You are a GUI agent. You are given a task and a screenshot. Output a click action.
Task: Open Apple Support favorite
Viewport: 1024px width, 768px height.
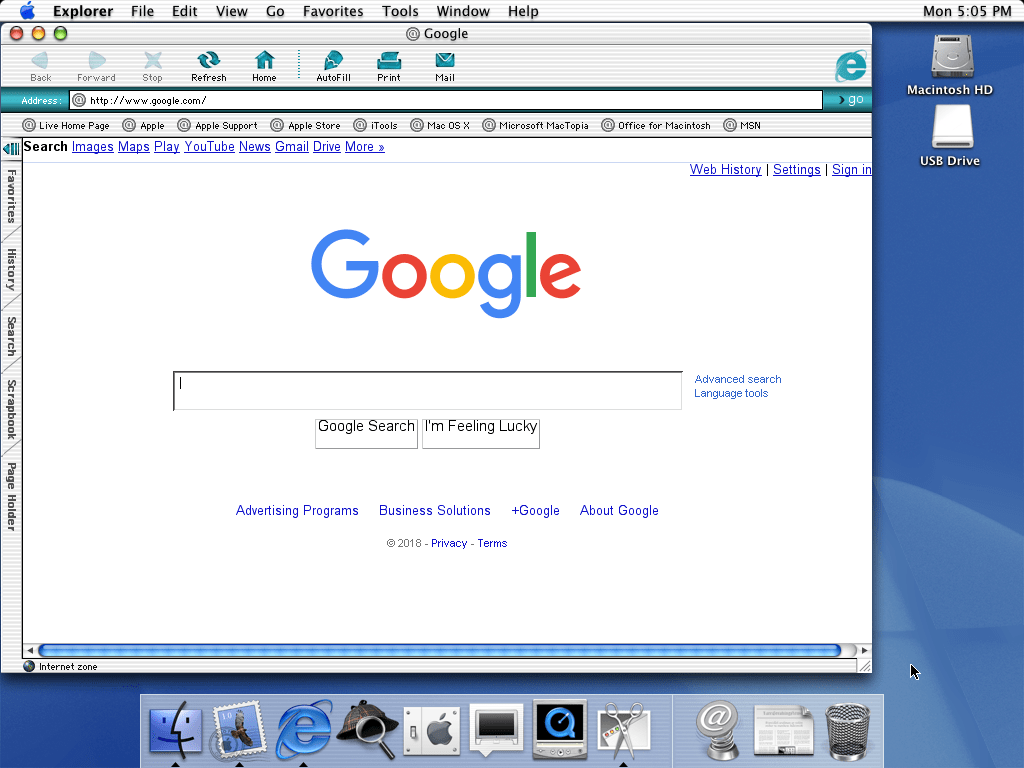pyautogui.click(x=218, y=125)
